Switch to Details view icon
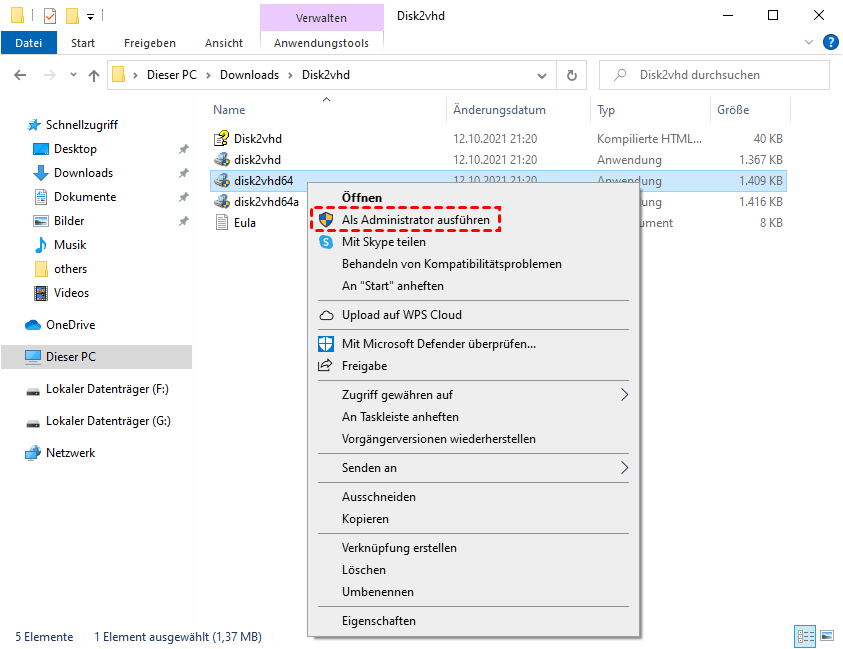 click(805, 637)
